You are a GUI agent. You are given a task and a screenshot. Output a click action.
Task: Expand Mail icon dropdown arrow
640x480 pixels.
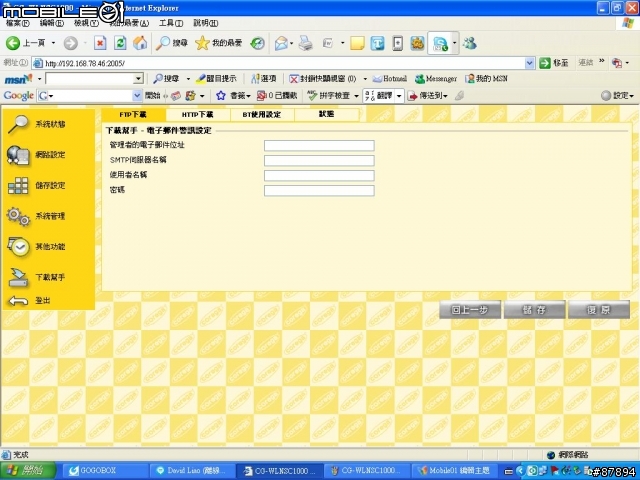click(291, 43)
